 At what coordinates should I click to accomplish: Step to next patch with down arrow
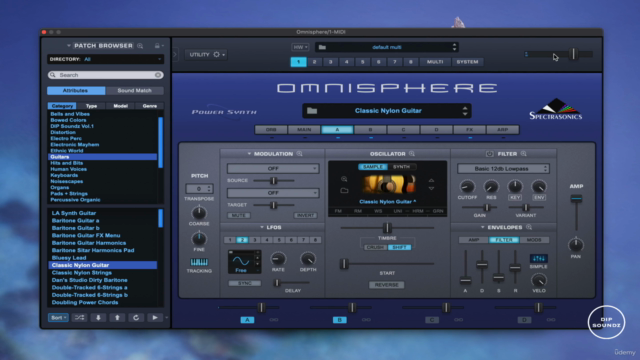pos(98,318)
